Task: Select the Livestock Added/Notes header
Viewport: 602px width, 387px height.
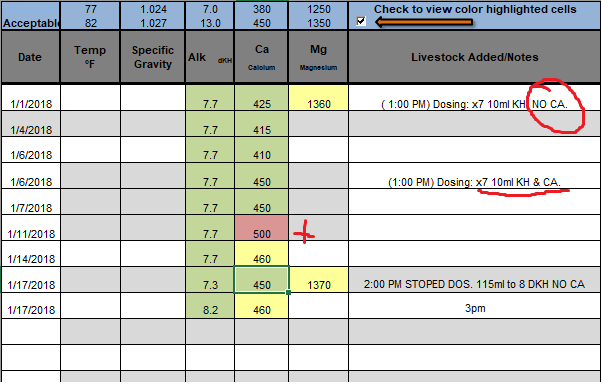Action: point(475,57)
